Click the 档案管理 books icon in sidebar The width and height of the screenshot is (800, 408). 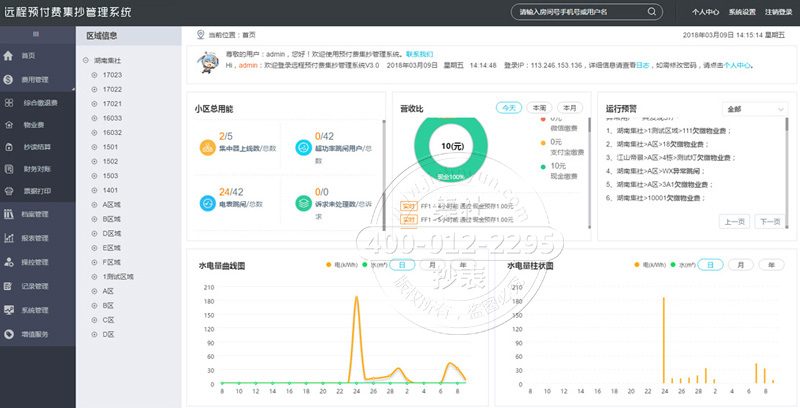9,214
